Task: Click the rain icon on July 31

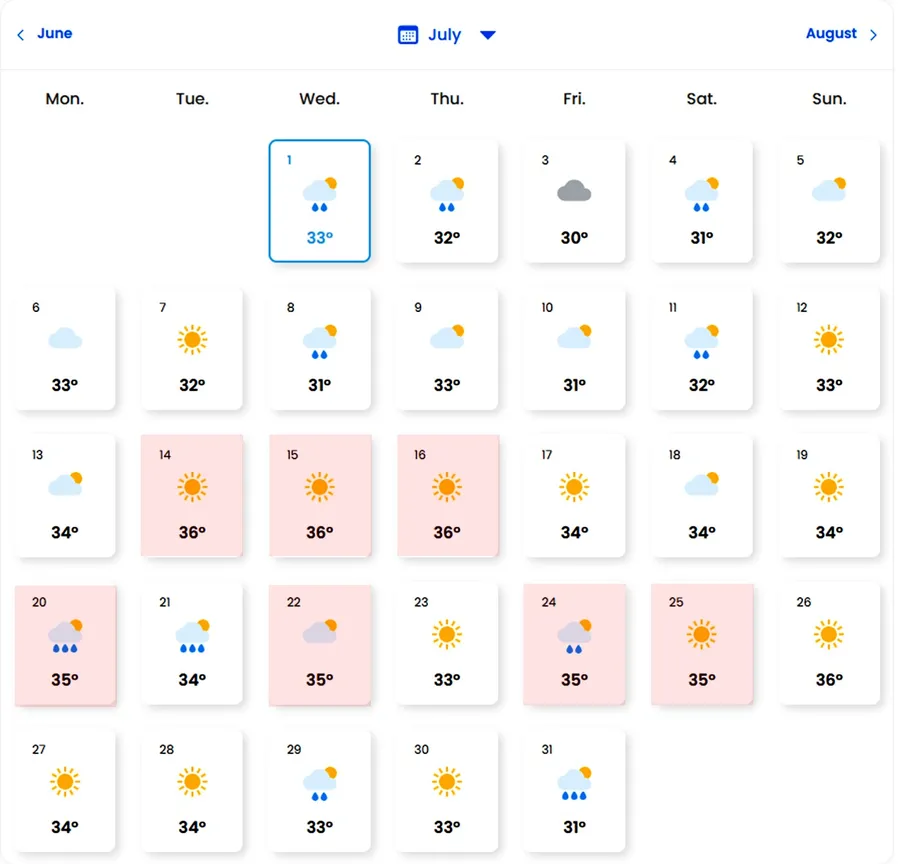Action: pos(574,782)
